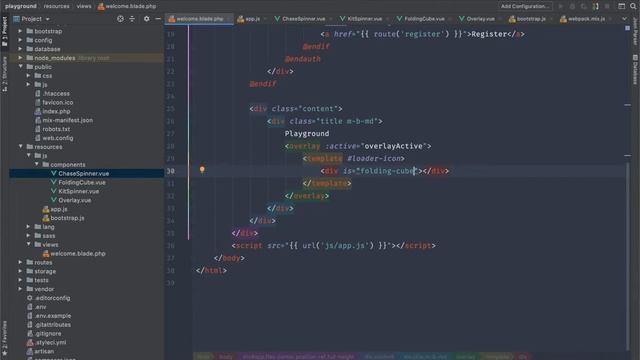The height and width of the screenshot is (360, 640).
Task: Switch to KitSpinner.vue editor tab
Action: pyautogui.click(x=364, y=19)
